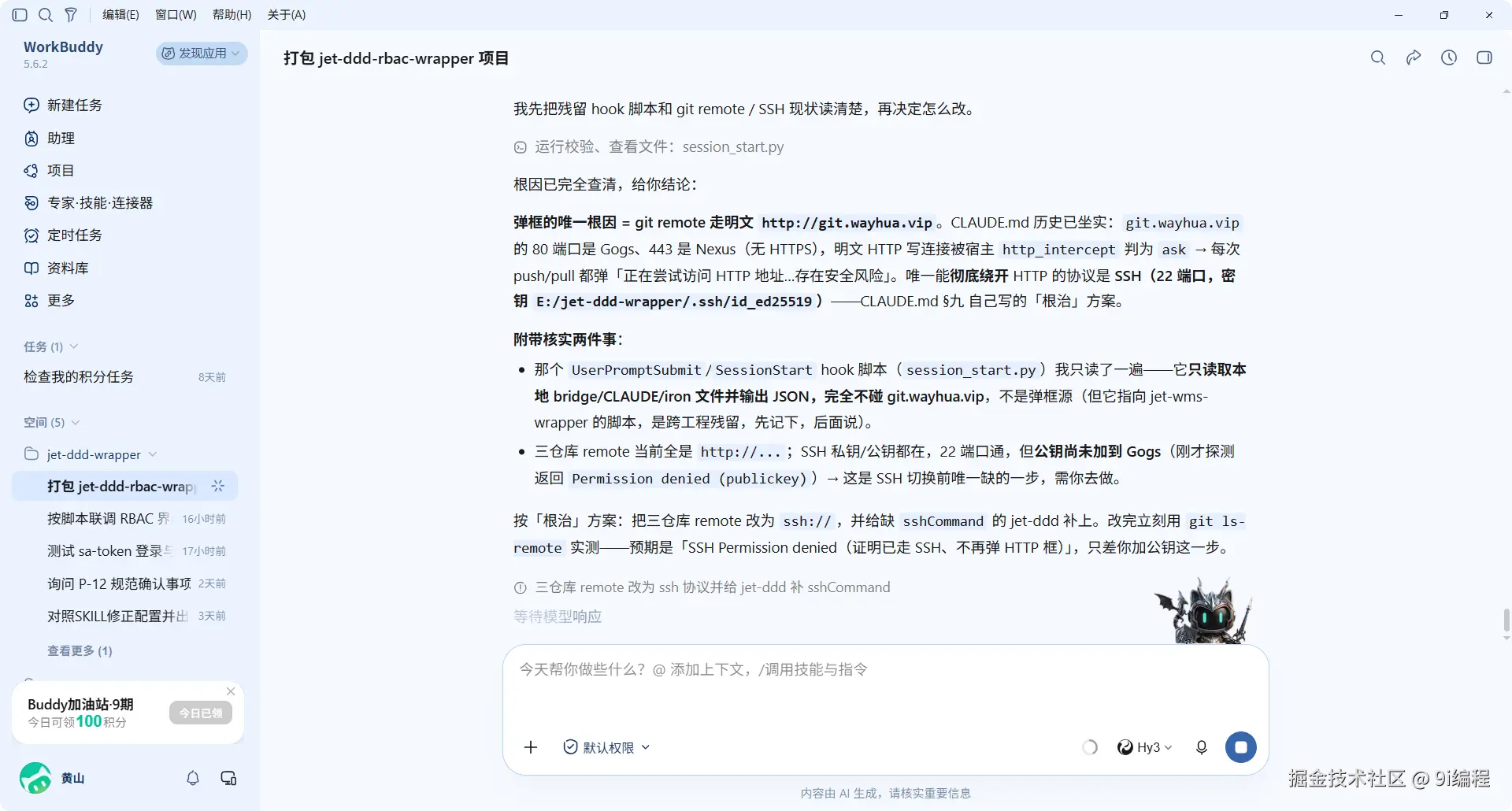Expand 三仓库 remote 改为 ssh step

click(x=702, y=587)
